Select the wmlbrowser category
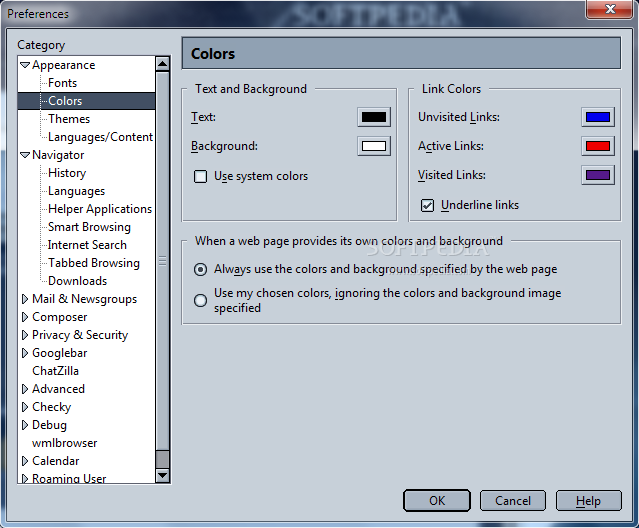639x528 pixels. (64, 443)
